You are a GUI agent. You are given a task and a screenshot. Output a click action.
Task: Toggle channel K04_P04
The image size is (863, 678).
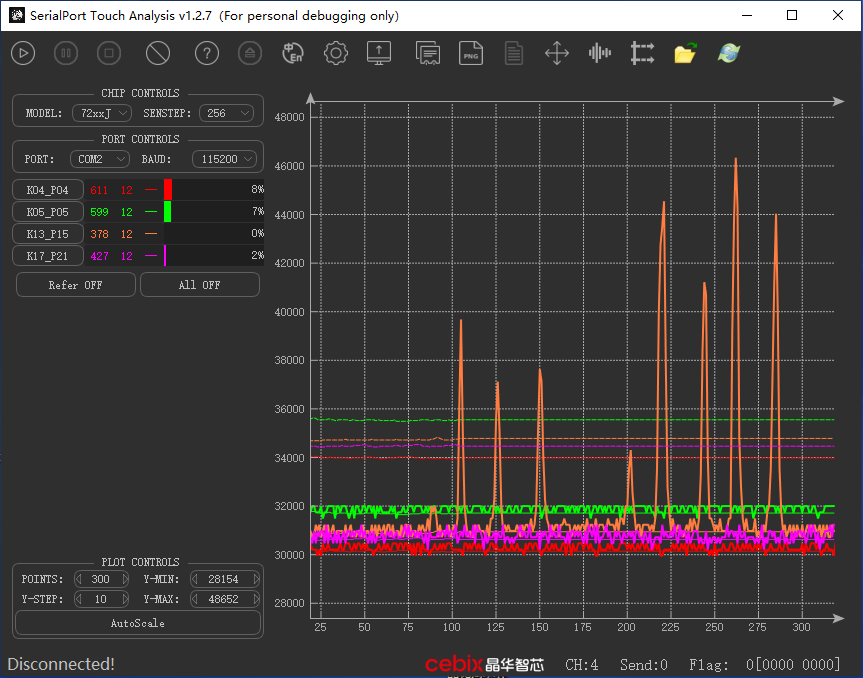[48, 190]
